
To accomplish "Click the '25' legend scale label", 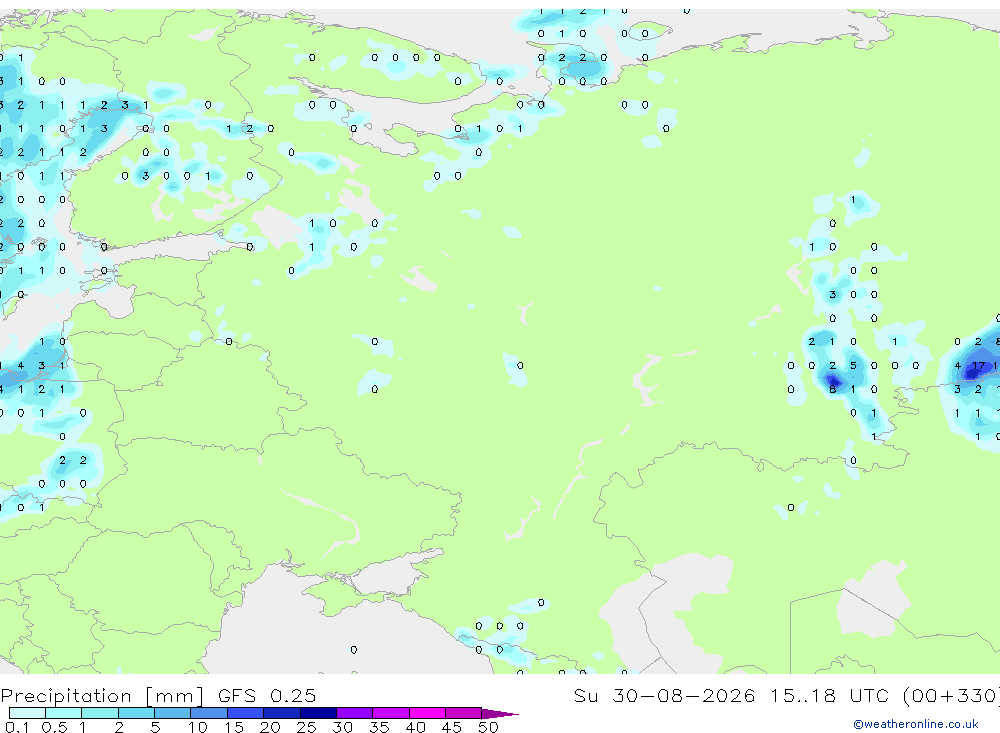I will point(307,727).
